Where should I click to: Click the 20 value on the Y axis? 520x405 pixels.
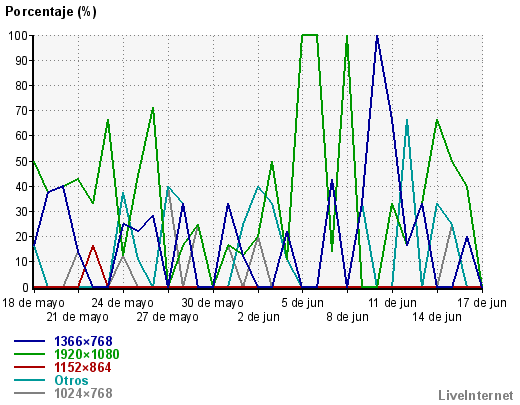click(x=22, y=237)
